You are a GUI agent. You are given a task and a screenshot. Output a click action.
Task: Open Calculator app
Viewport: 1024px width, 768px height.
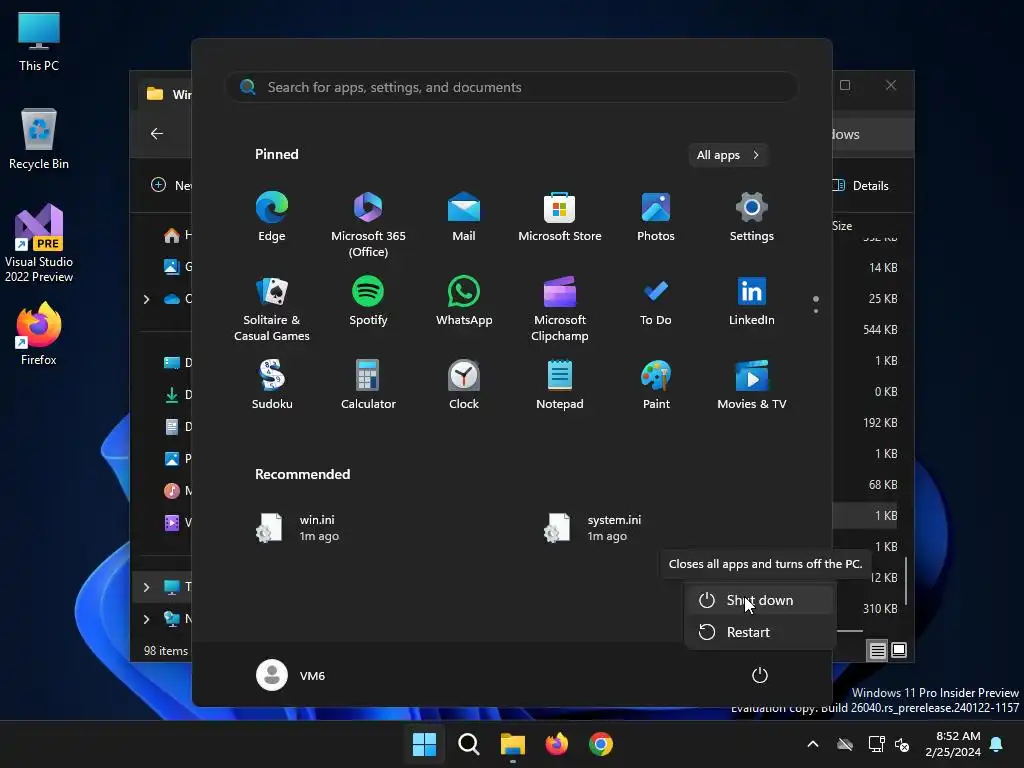click(x=368, y=385)
